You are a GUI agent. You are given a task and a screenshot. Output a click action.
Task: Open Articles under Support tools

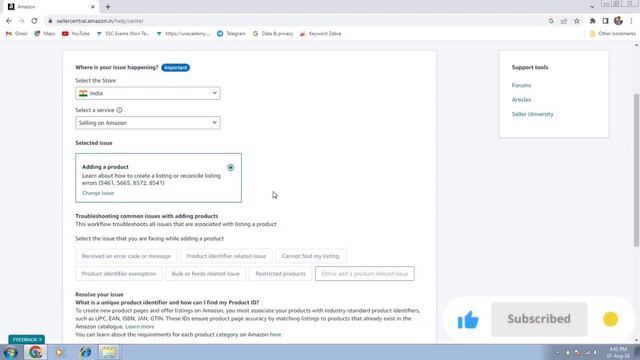522,100
